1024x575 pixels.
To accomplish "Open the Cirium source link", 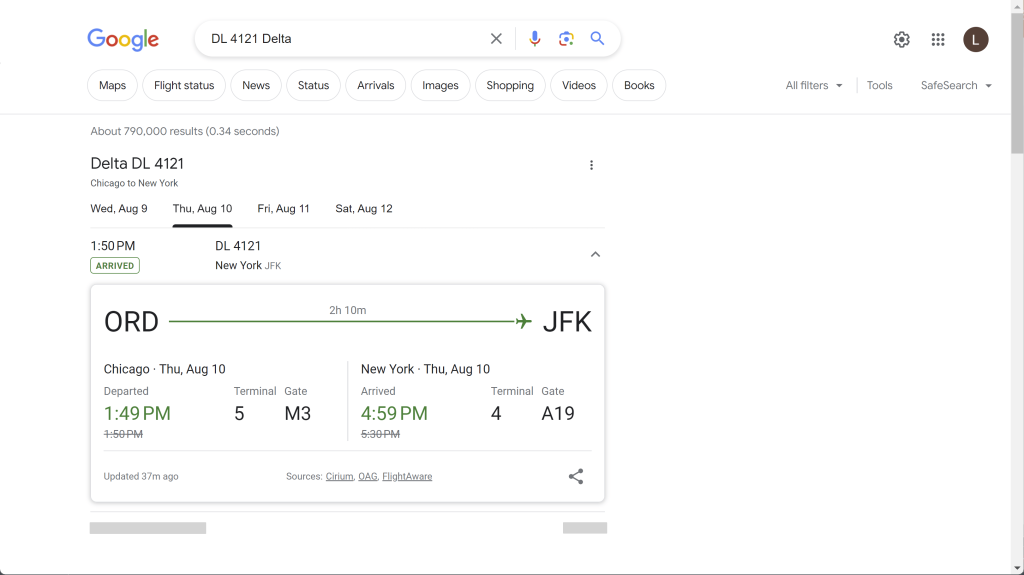I will 340,476.
